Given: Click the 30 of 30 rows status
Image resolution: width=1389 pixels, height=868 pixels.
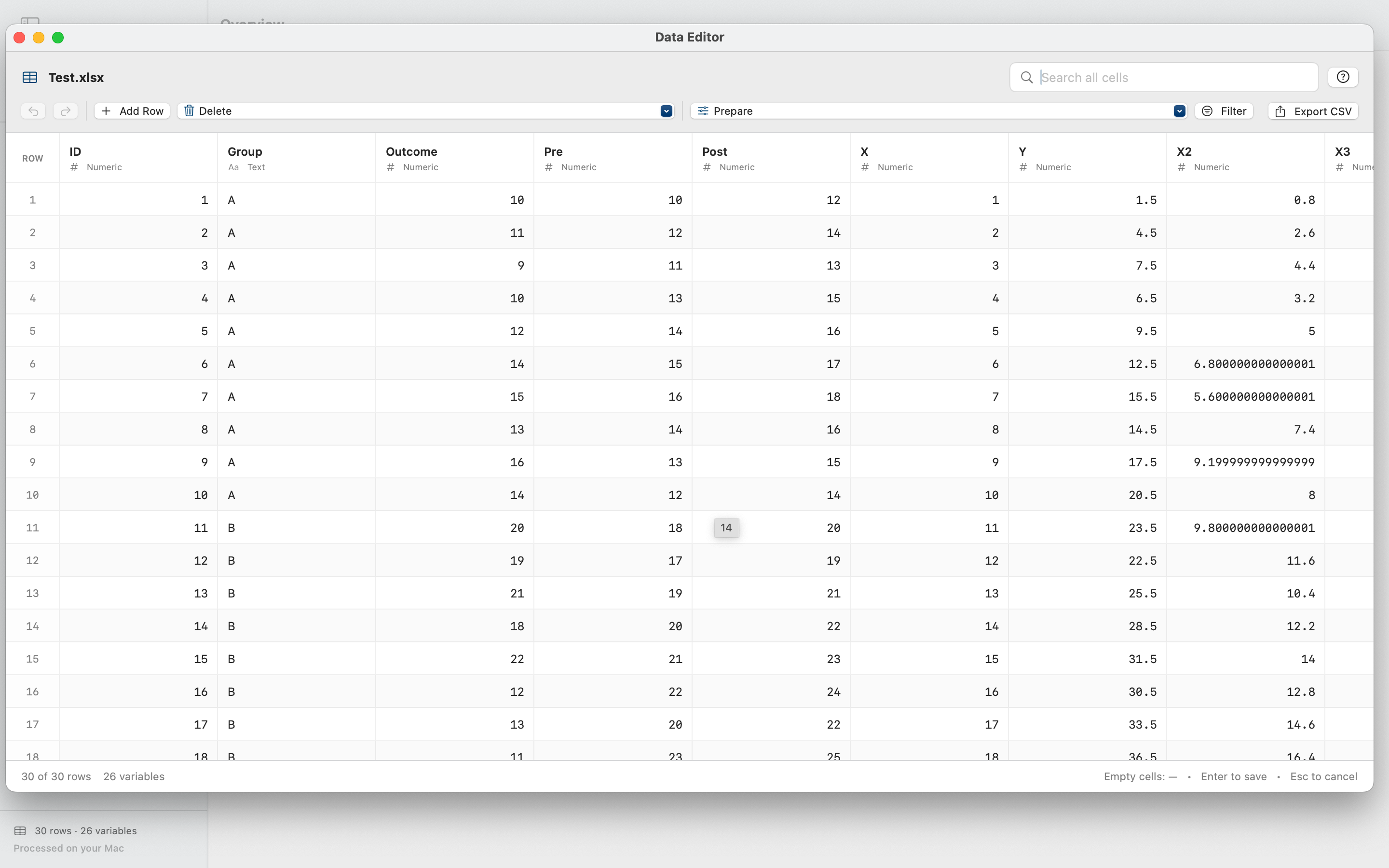Looking at the screenshot, I should coord(56,776).
